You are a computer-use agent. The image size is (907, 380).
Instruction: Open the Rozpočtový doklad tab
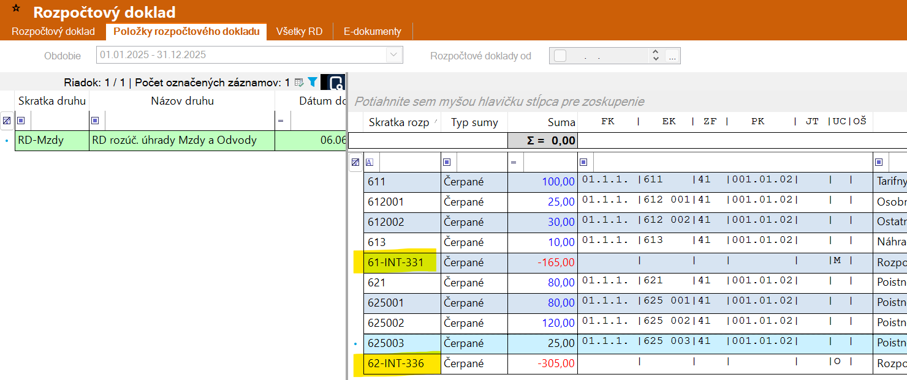[53, 32]
